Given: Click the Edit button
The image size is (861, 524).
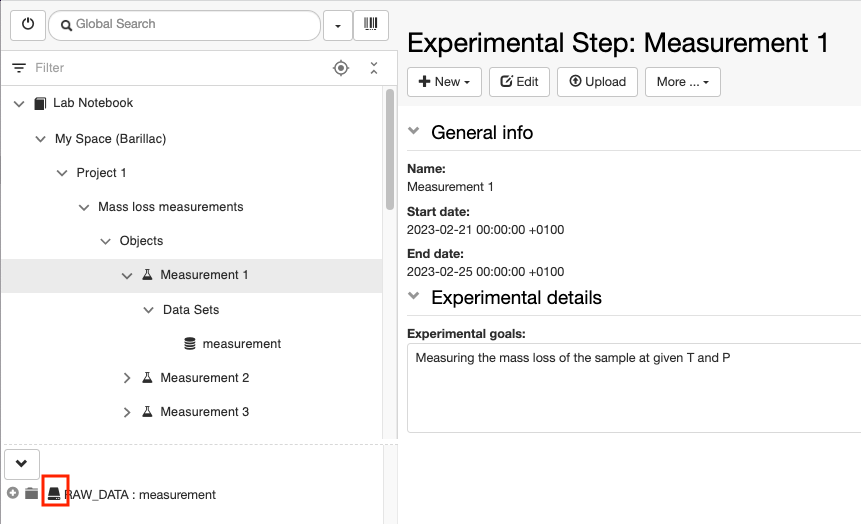Looking at the screenshot, I should [519, 82].
